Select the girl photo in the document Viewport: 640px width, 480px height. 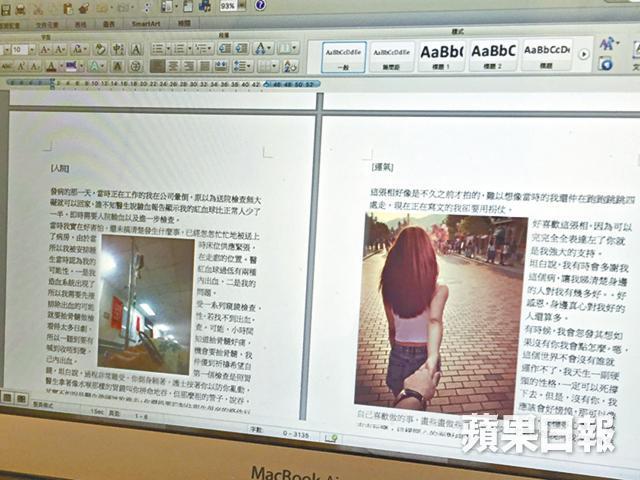click(440, 313)
